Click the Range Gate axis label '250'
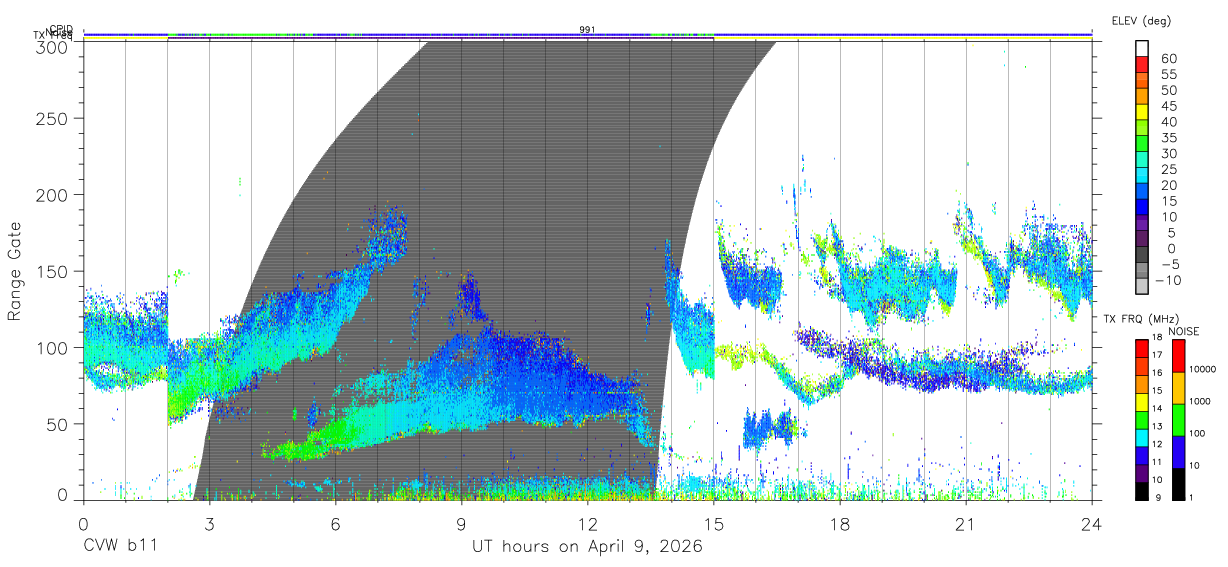The width and height of the screenshot is (1228, 567). coord(54,118)
